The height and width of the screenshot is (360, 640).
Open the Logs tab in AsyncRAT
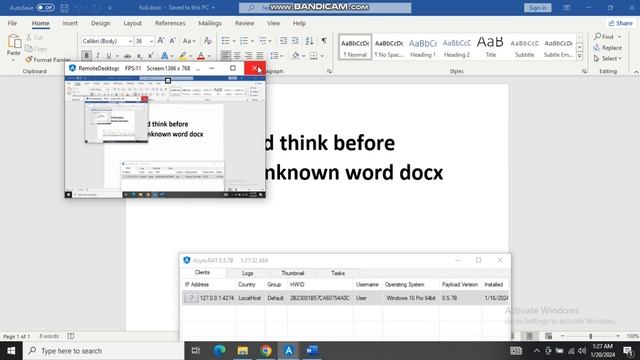(247, 273)
